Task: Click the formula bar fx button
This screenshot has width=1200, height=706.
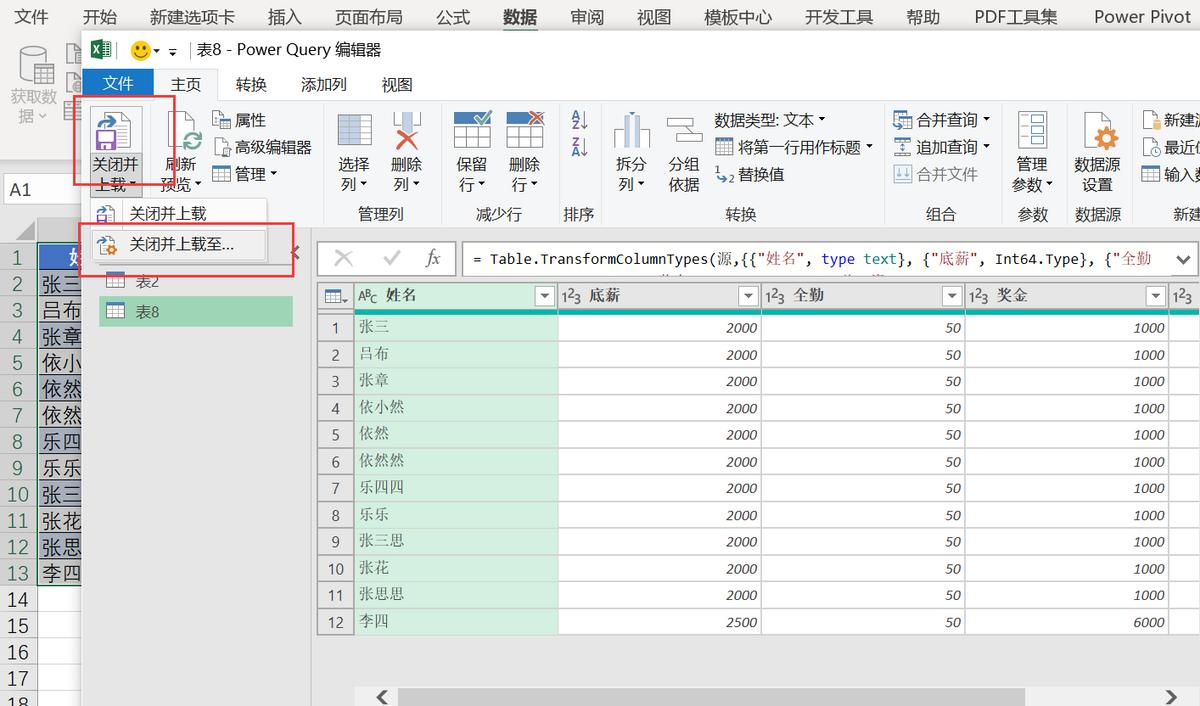Action: coord(434,259)
